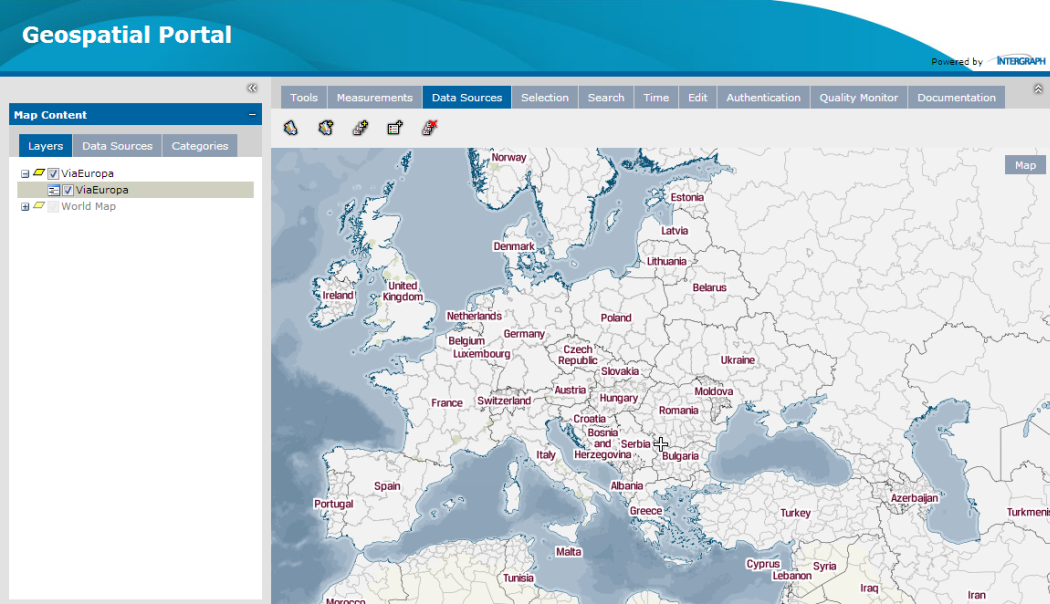Click the map-services icon with the yellow plus
Image resolution: width=1050 pixels, height=604 pixels.
[325, 128]
